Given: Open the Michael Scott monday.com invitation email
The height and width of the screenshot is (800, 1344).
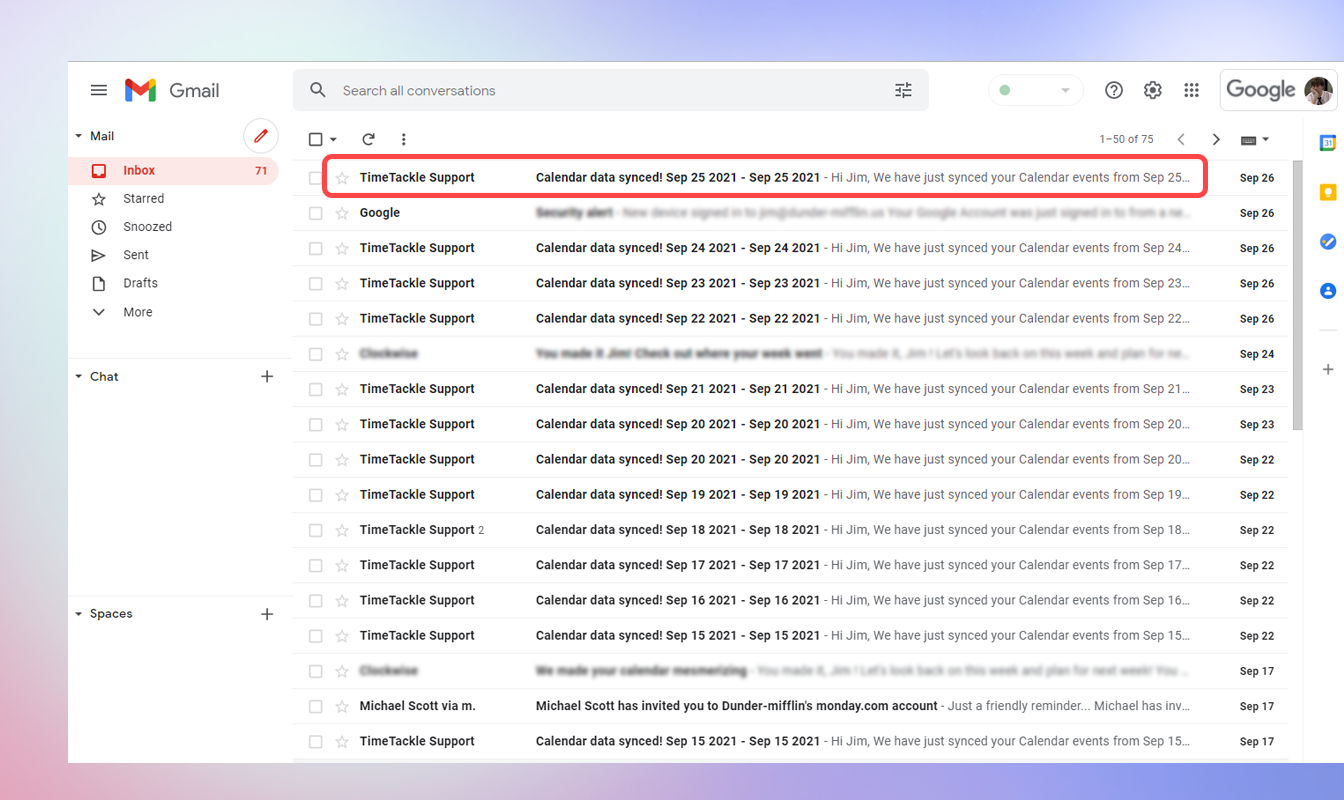Looking at the screenshot, I should (x=790, y=706).
